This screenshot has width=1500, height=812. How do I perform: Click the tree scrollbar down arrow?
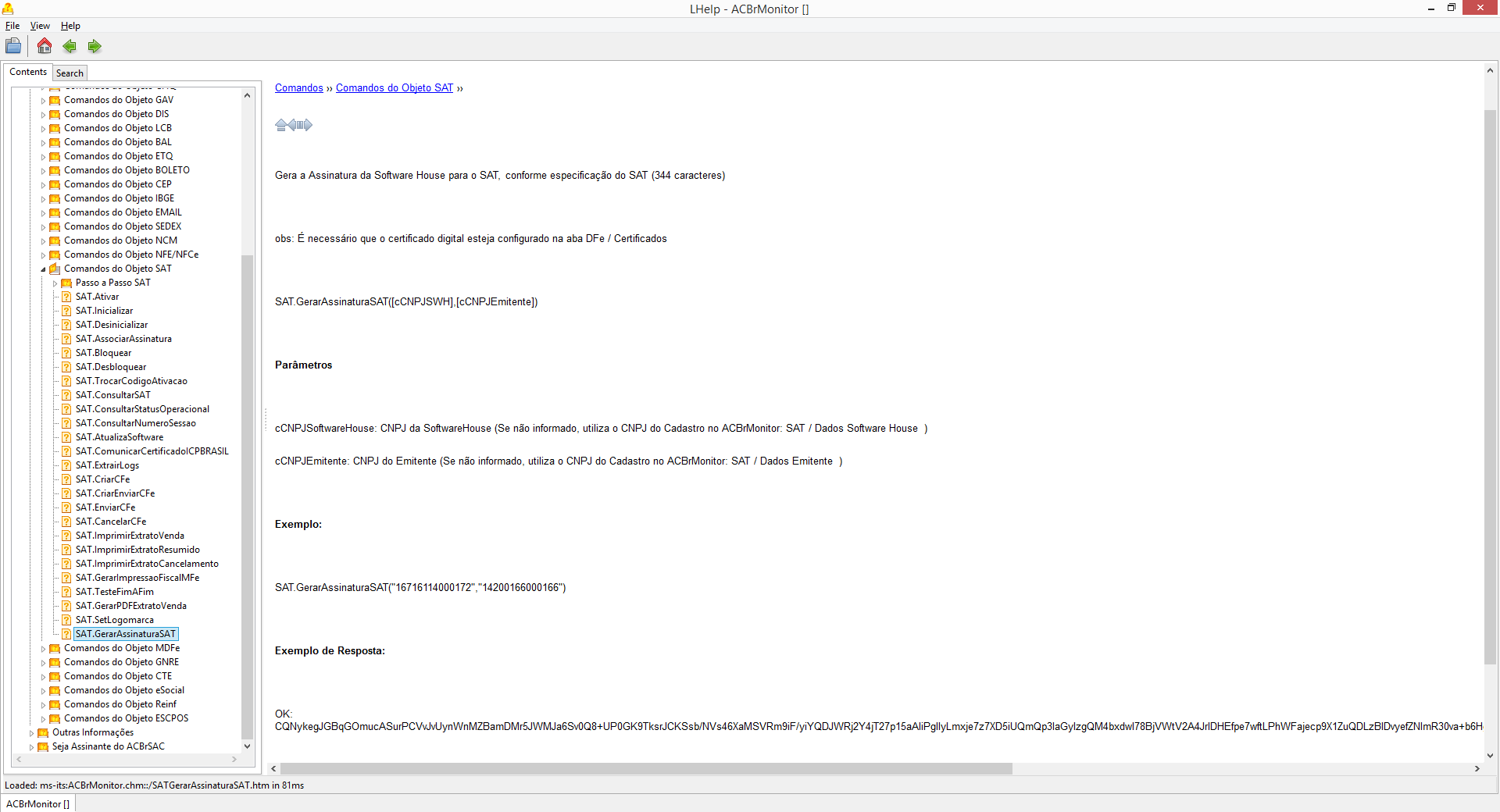(247, 746)
